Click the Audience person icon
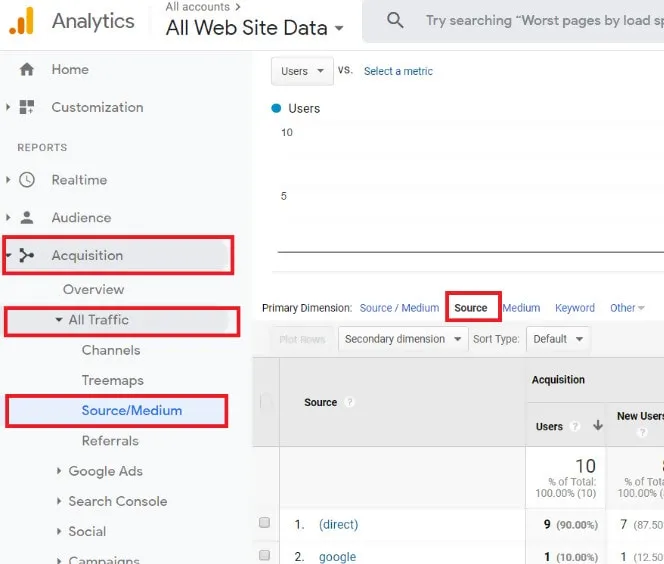Screen dimensions: 664x564 (x=27, y=217)
